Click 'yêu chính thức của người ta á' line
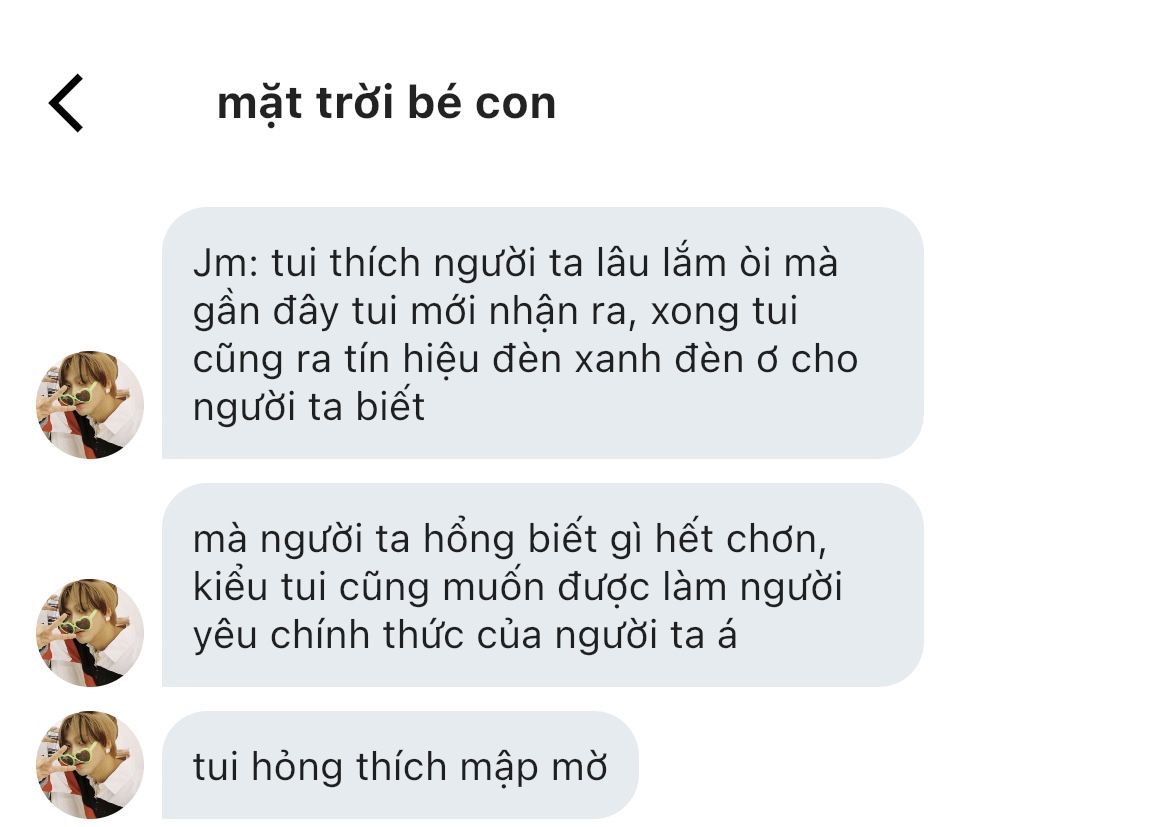This screenshot has width=1169, height=827. click(x=465, y=636)
